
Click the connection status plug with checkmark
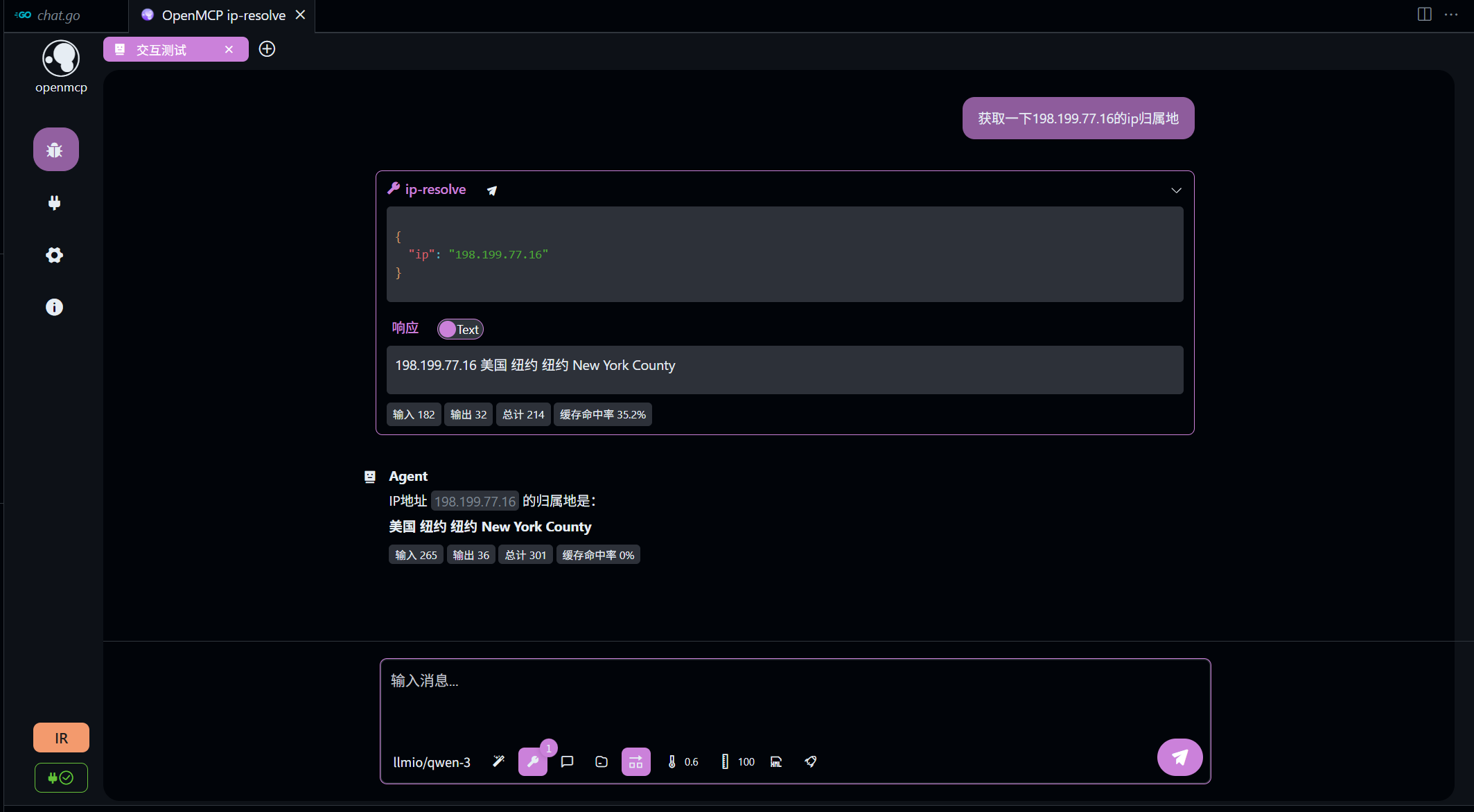click(x=61, y=777)
